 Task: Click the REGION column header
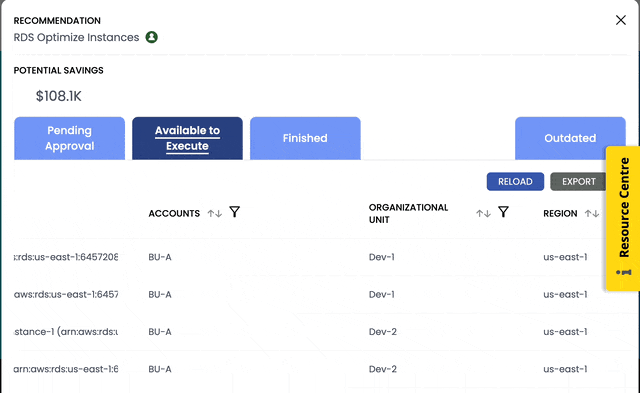(x=560, y=213)
